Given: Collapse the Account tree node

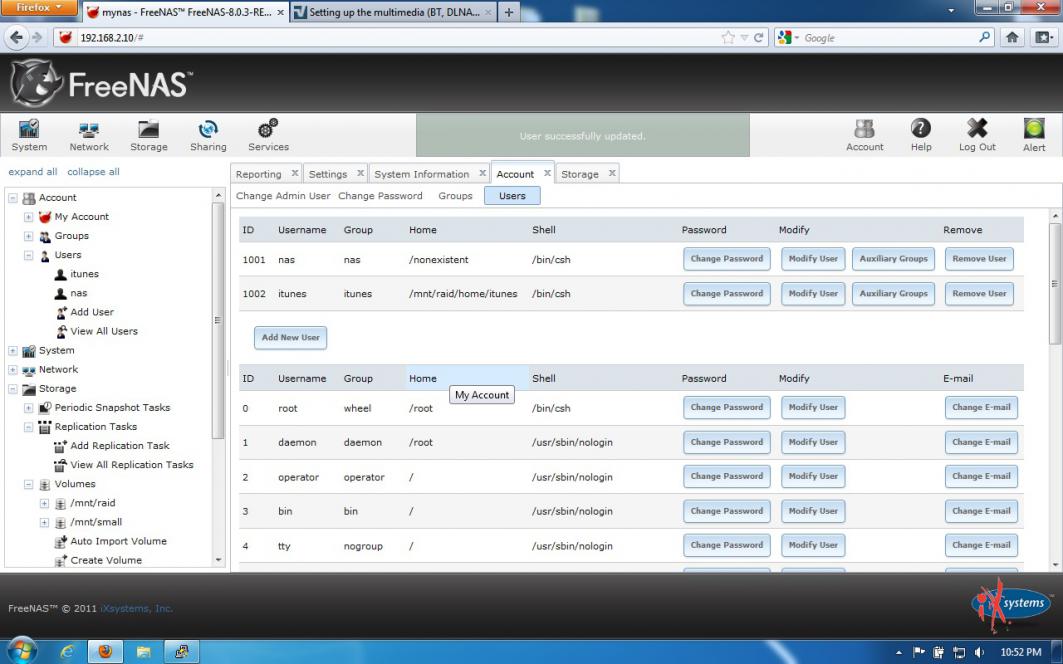Looking at the screenshot, I should [12, 198].
